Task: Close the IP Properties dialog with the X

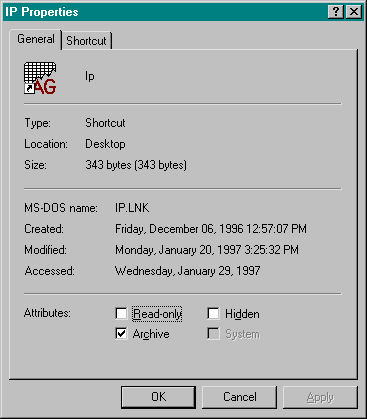Action: (x=353, y=12)
